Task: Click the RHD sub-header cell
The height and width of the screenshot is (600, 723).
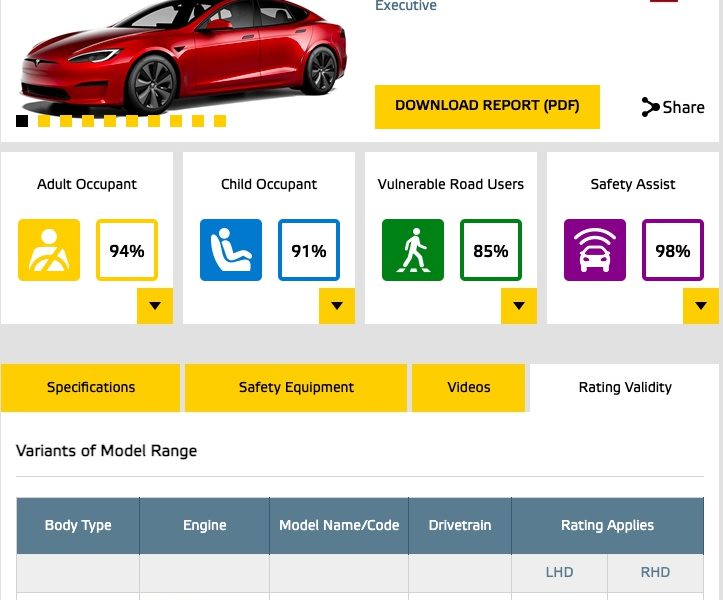Action: 655,572
